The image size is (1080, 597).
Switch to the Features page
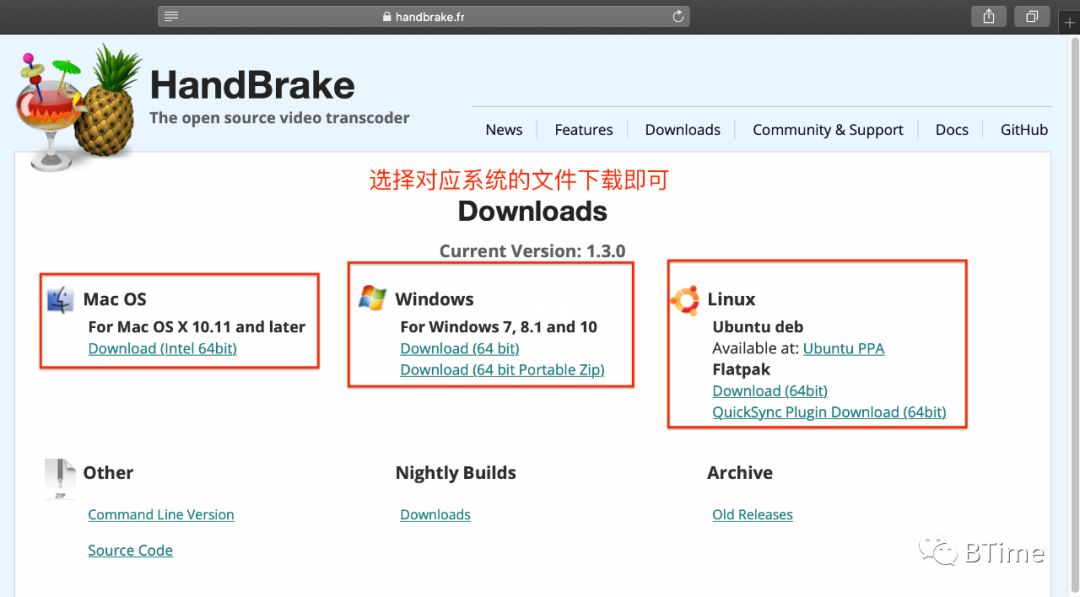pyautogui.click(x=583, y=130)
